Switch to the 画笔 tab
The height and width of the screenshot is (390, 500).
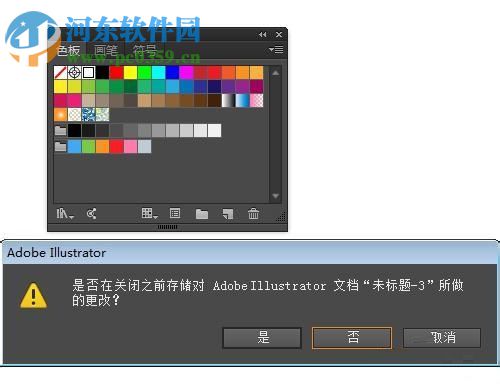(x=106, y=51)
